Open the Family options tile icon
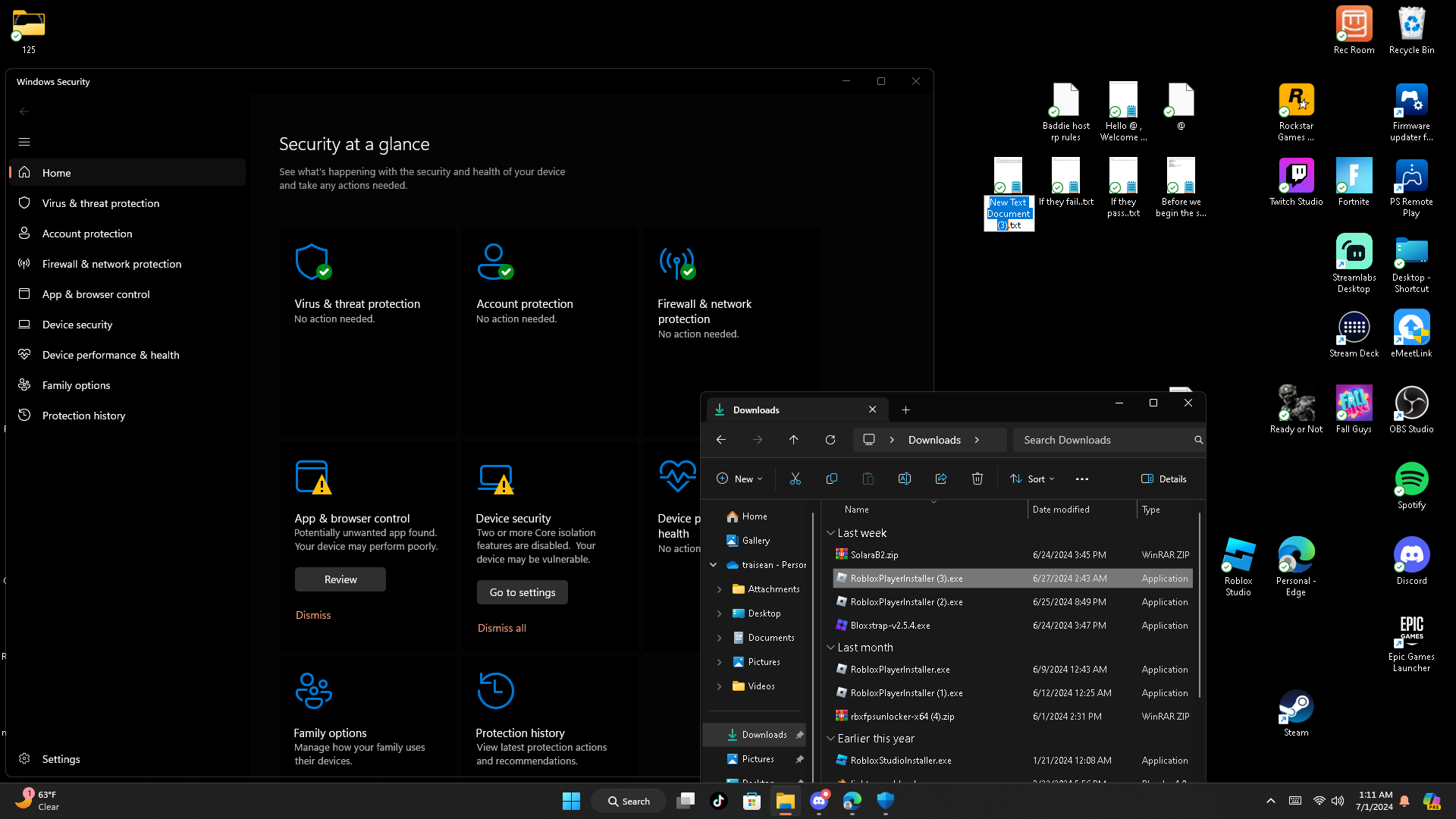The width and height of the screenshot is (1456, 819). pyautogui.click(x=313, y=691)
